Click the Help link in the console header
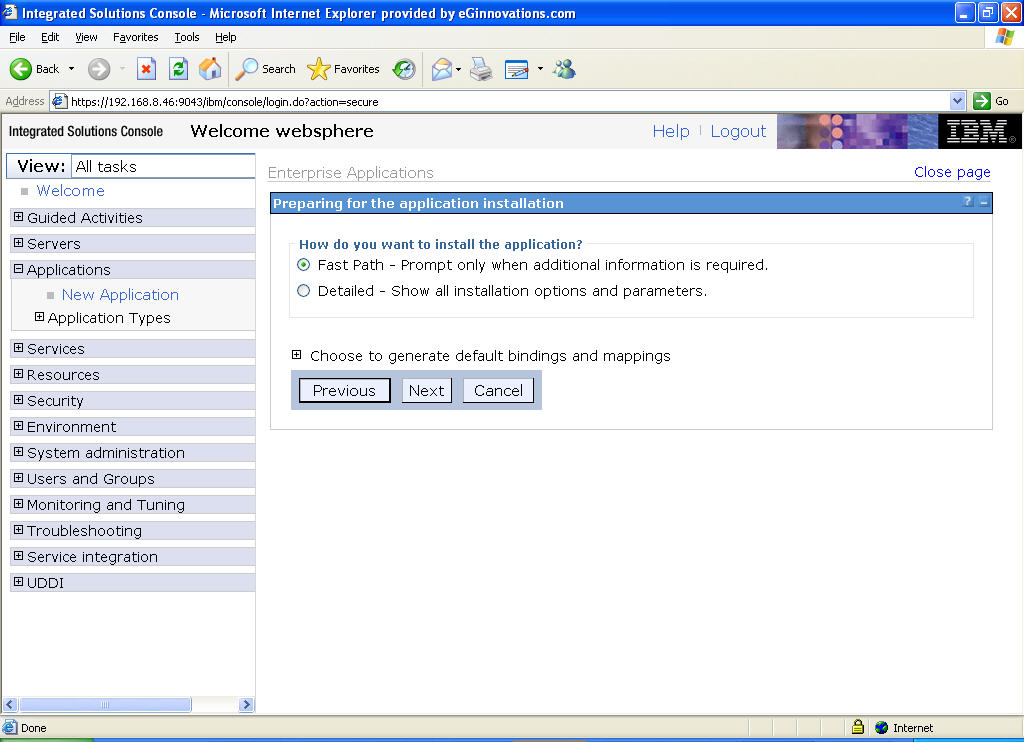Image resolution: width=1024 pixels, height=742 pixels. pyautogui.click(x=671, y=131)
